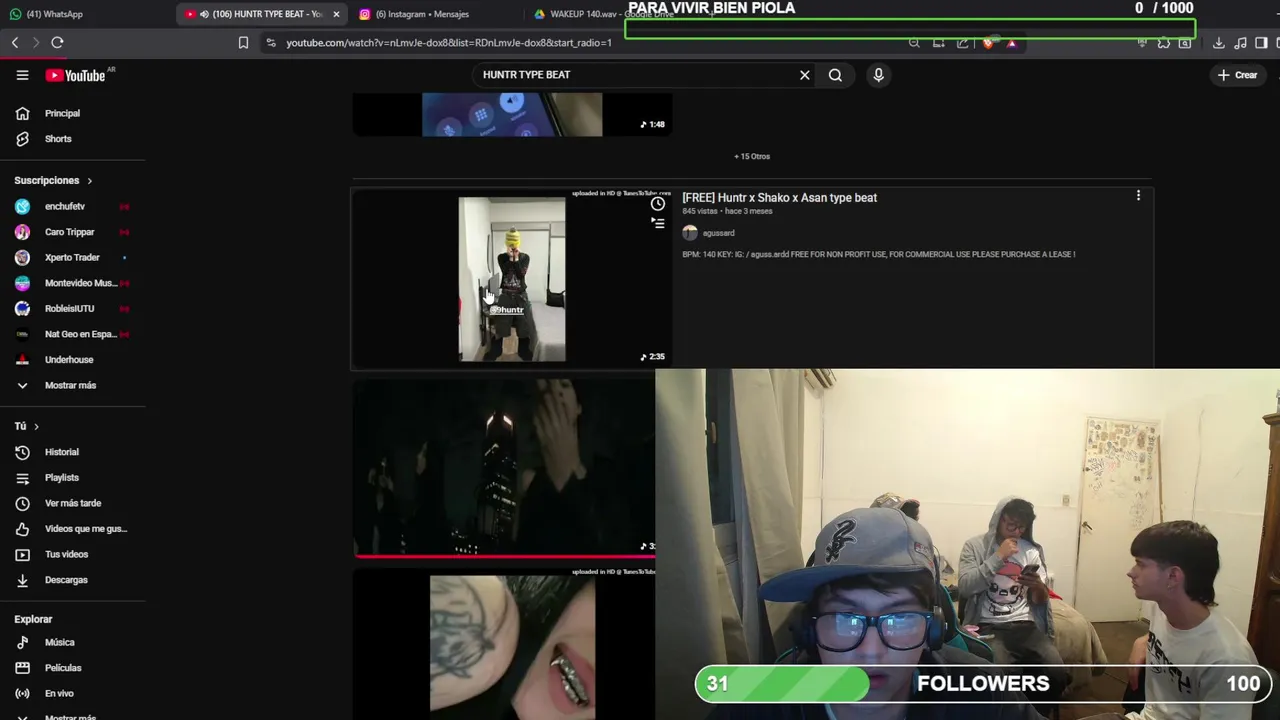Expand the Suscripciones section arrow

click(89, 181)
